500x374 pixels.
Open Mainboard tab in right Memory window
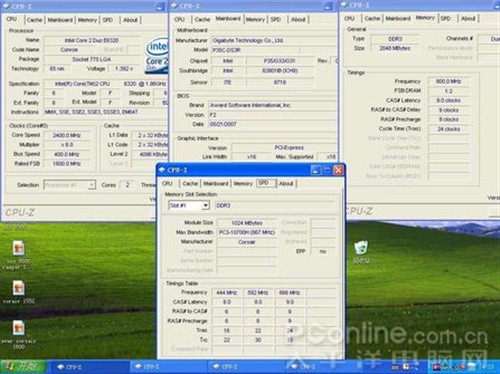(398, 18)
